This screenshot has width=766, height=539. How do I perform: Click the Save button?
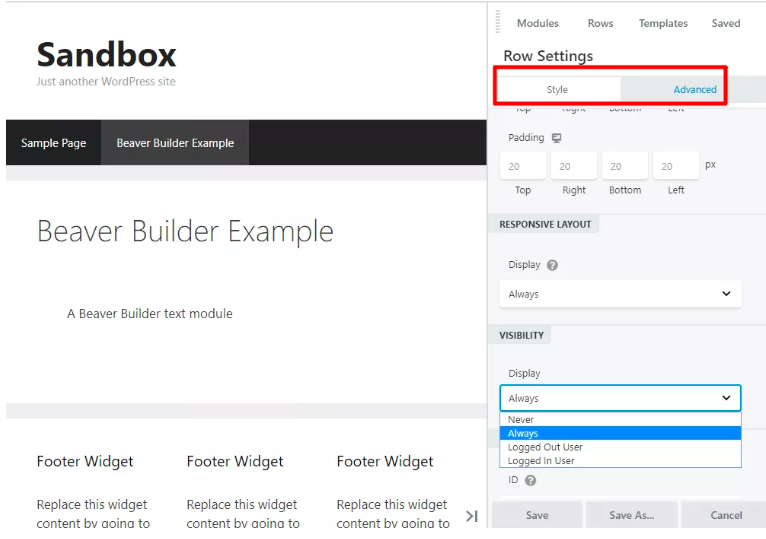click(537, 515)
